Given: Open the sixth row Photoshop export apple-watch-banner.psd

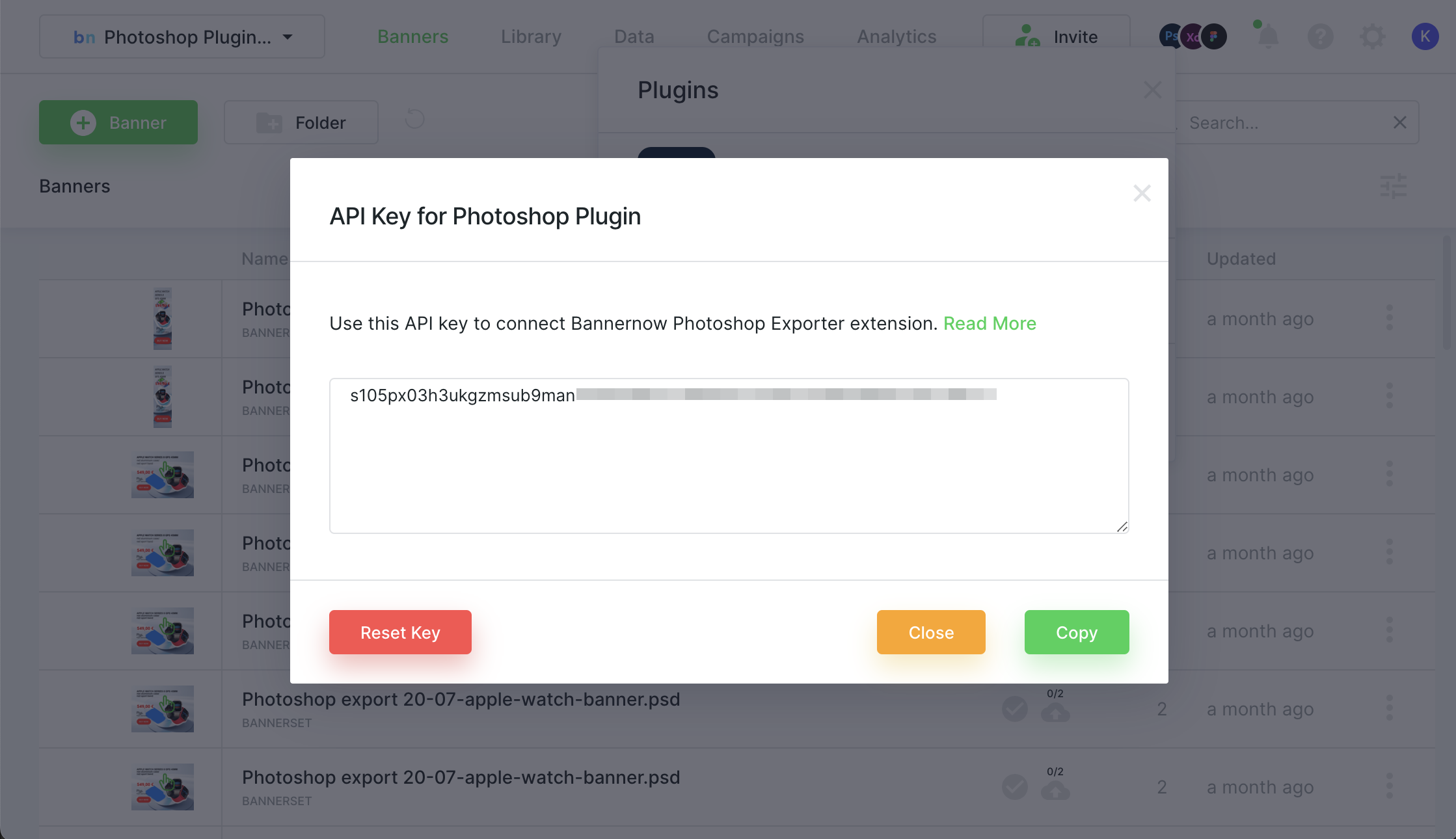Looking at the screenshot, I should click(x=461, y=700).
